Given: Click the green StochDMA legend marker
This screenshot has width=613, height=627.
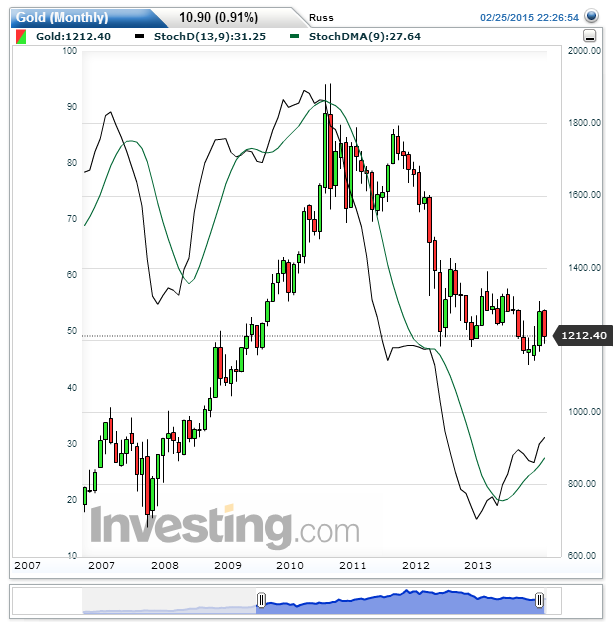Looking at the screenshot, I should coord(294,36).
